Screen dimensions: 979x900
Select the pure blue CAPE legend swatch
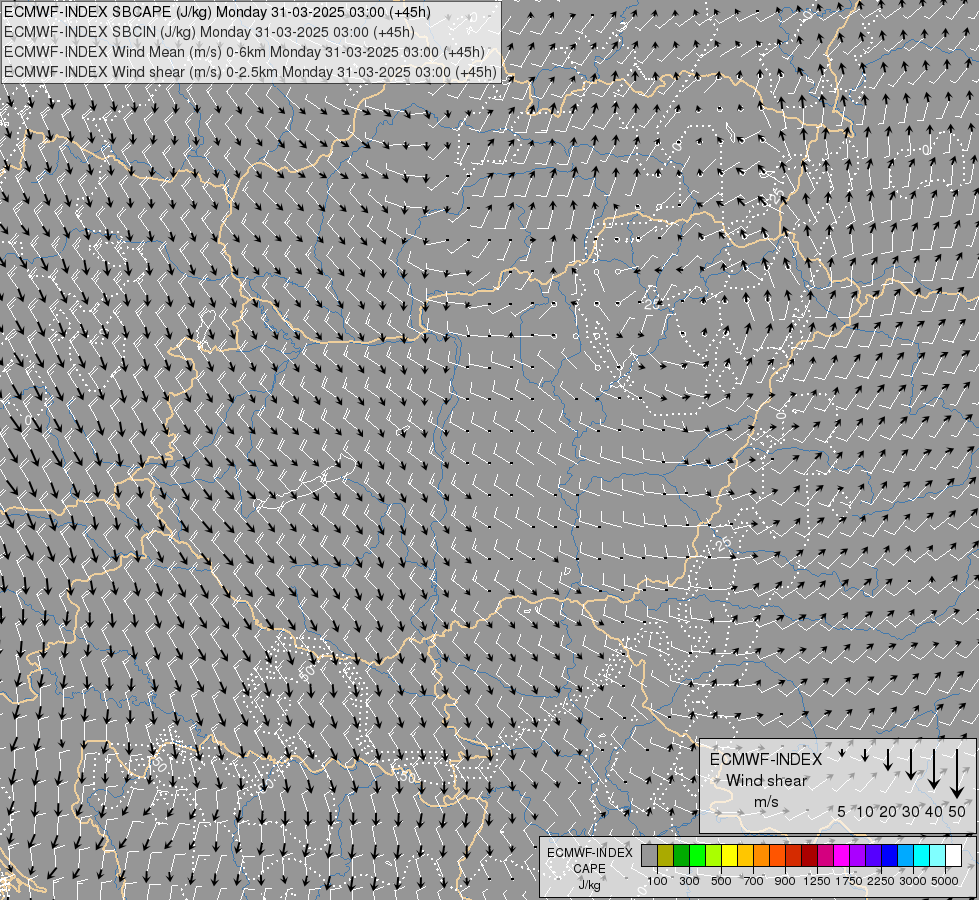[889, 856]
